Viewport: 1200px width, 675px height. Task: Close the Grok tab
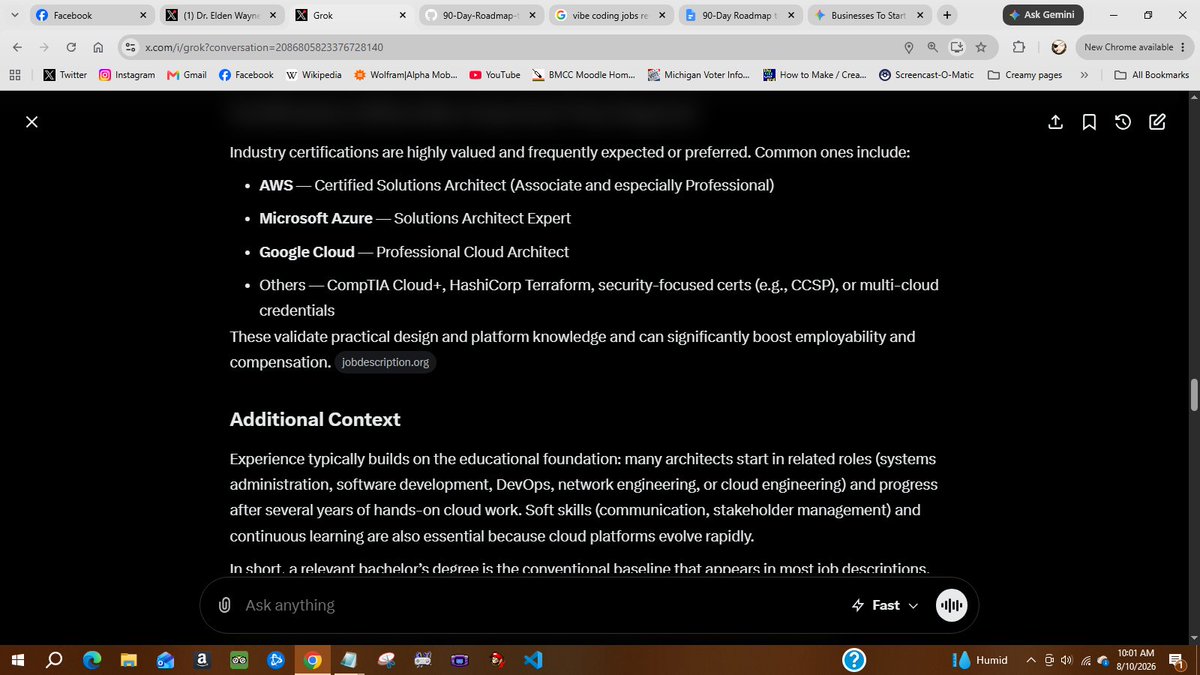[x=403, y=15]
